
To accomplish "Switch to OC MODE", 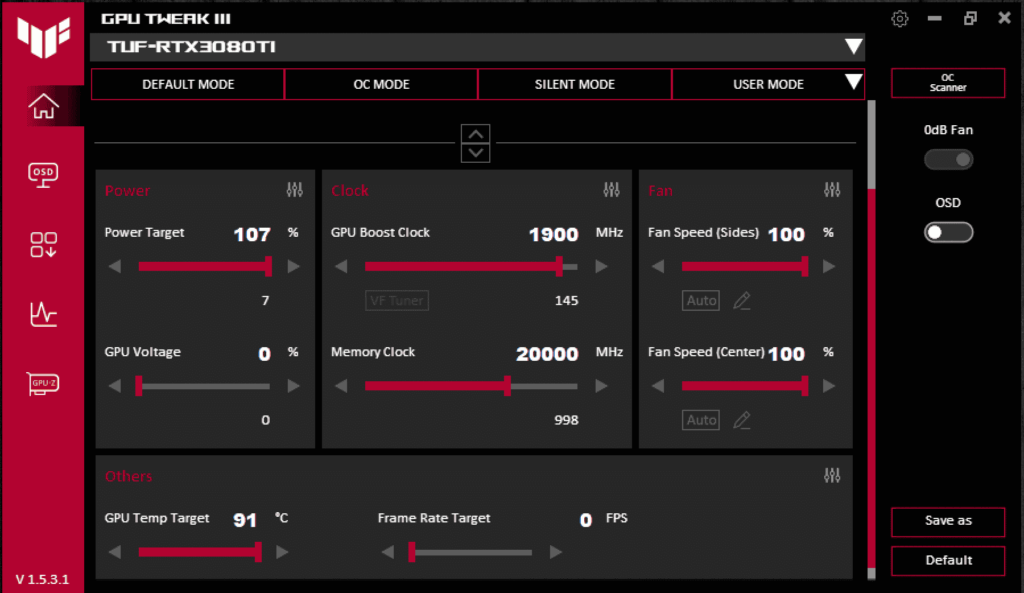I will tap(380, 84).
